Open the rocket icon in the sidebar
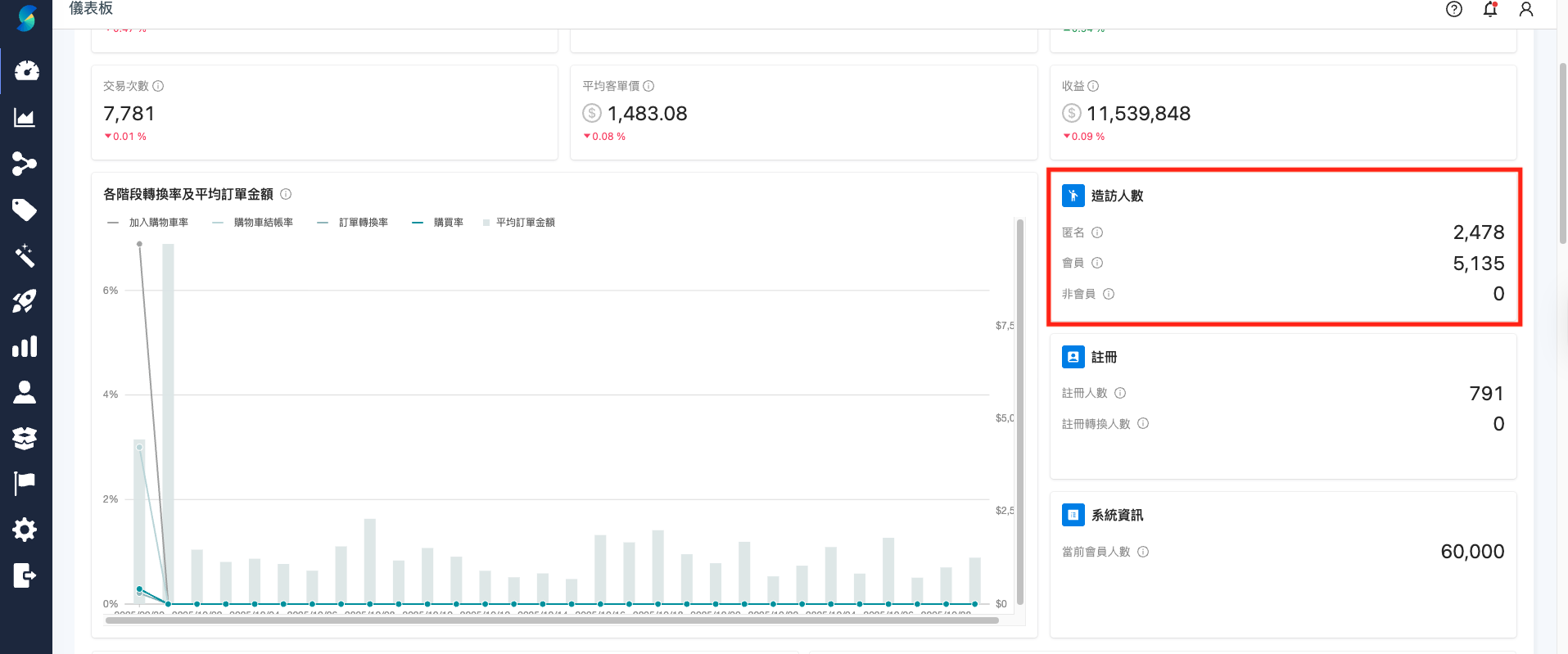 (x=25, y=301)
